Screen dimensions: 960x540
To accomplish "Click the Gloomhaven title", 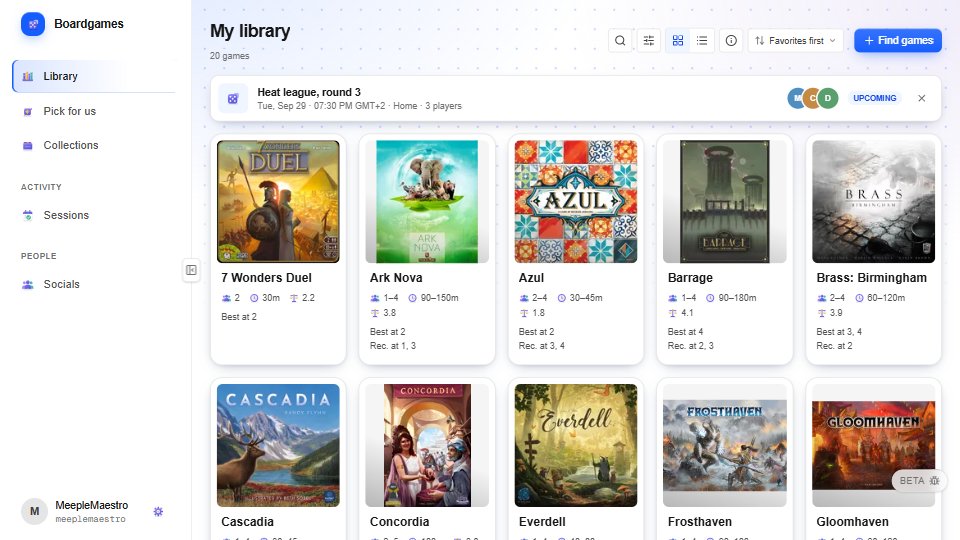I will point(852,522).
